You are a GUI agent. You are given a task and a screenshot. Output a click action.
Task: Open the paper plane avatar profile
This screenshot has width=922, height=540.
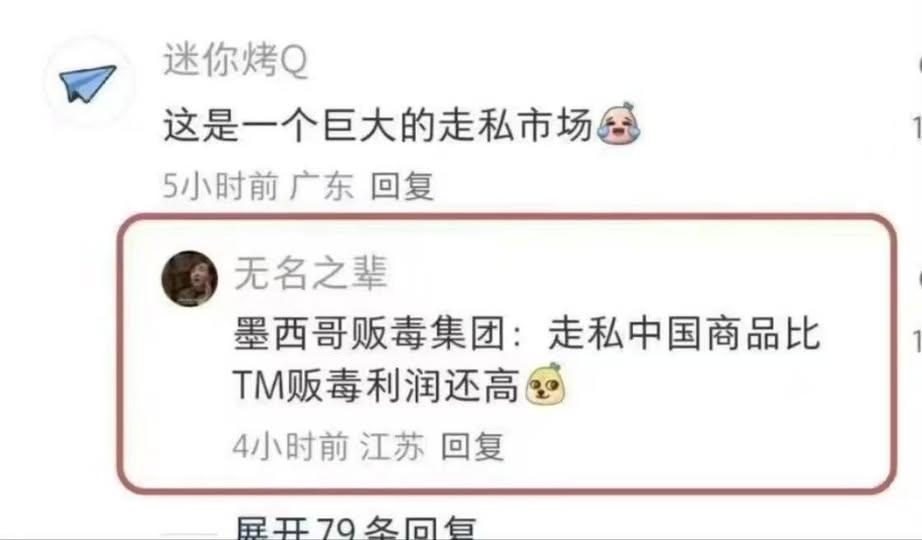click(x=87, y=83)
